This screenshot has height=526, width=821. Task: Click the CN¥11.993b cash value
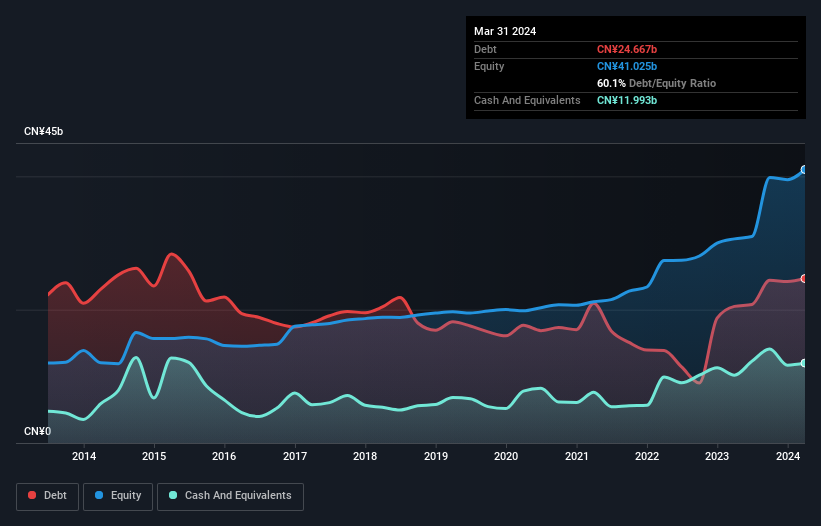(x=627, y=100)
